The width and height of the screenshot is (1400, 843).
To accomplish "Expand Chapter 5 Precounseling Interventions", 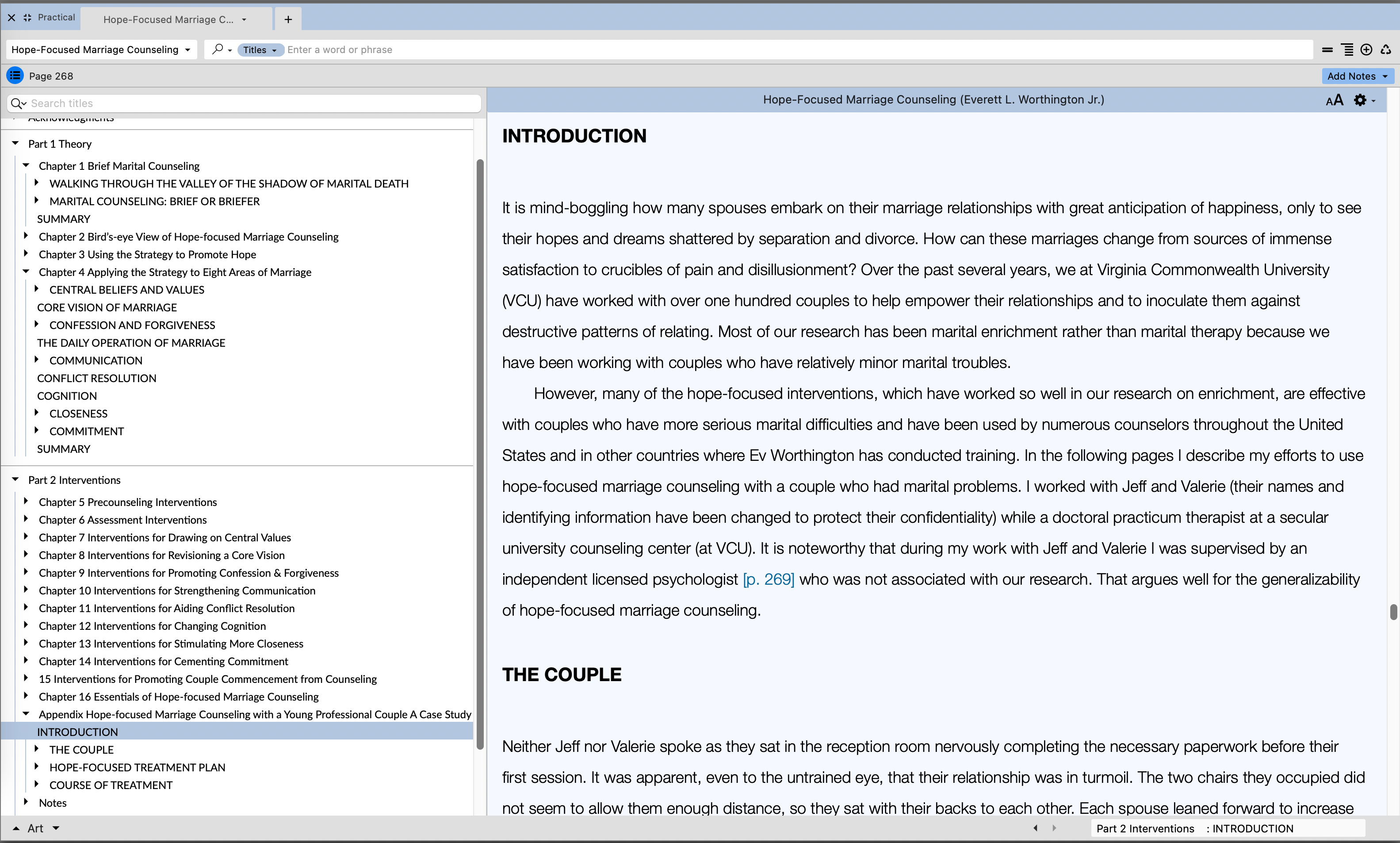I will click(x=26, y=501).
